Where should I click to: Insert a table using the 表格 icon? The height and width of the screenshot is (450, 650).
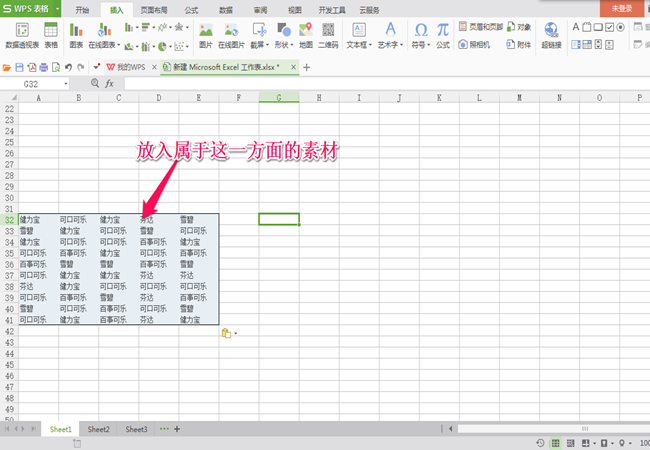click(x=51, y=36)
